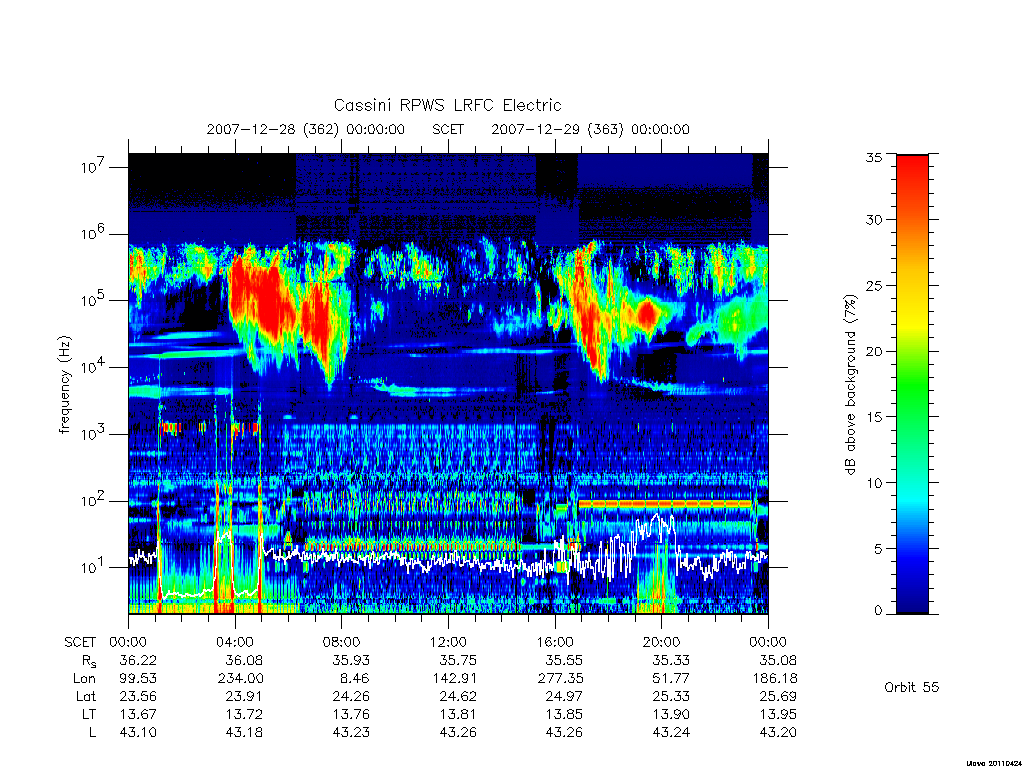This screenshot has width=1024, height=768.
Task: Click the Rs value 35.75
Action: [458, 660]
